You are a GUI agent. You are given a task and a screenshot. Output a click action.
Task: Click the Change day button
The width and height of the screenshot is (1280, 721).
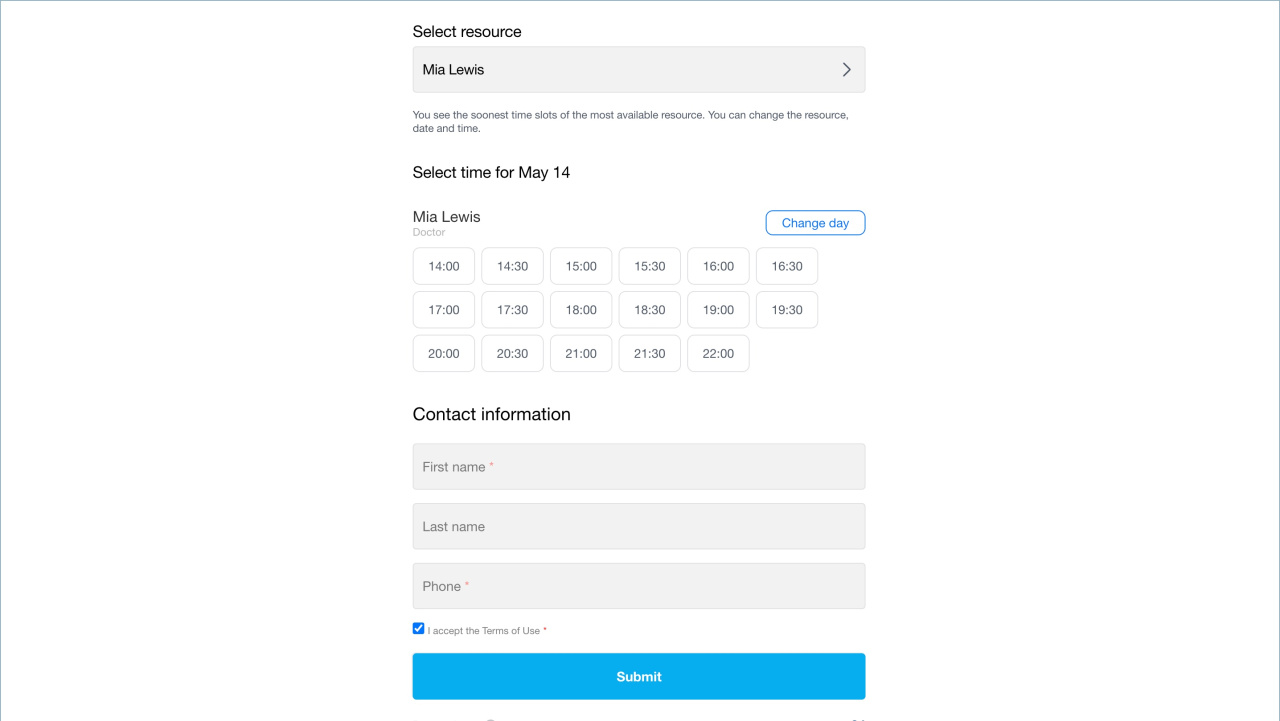point(815,223)
